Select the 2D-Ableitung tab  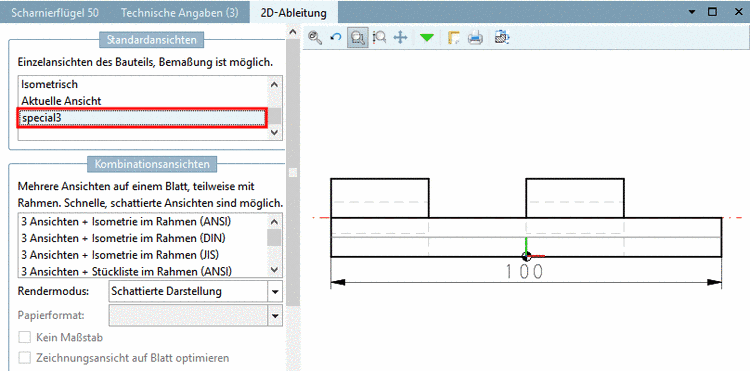294,12
